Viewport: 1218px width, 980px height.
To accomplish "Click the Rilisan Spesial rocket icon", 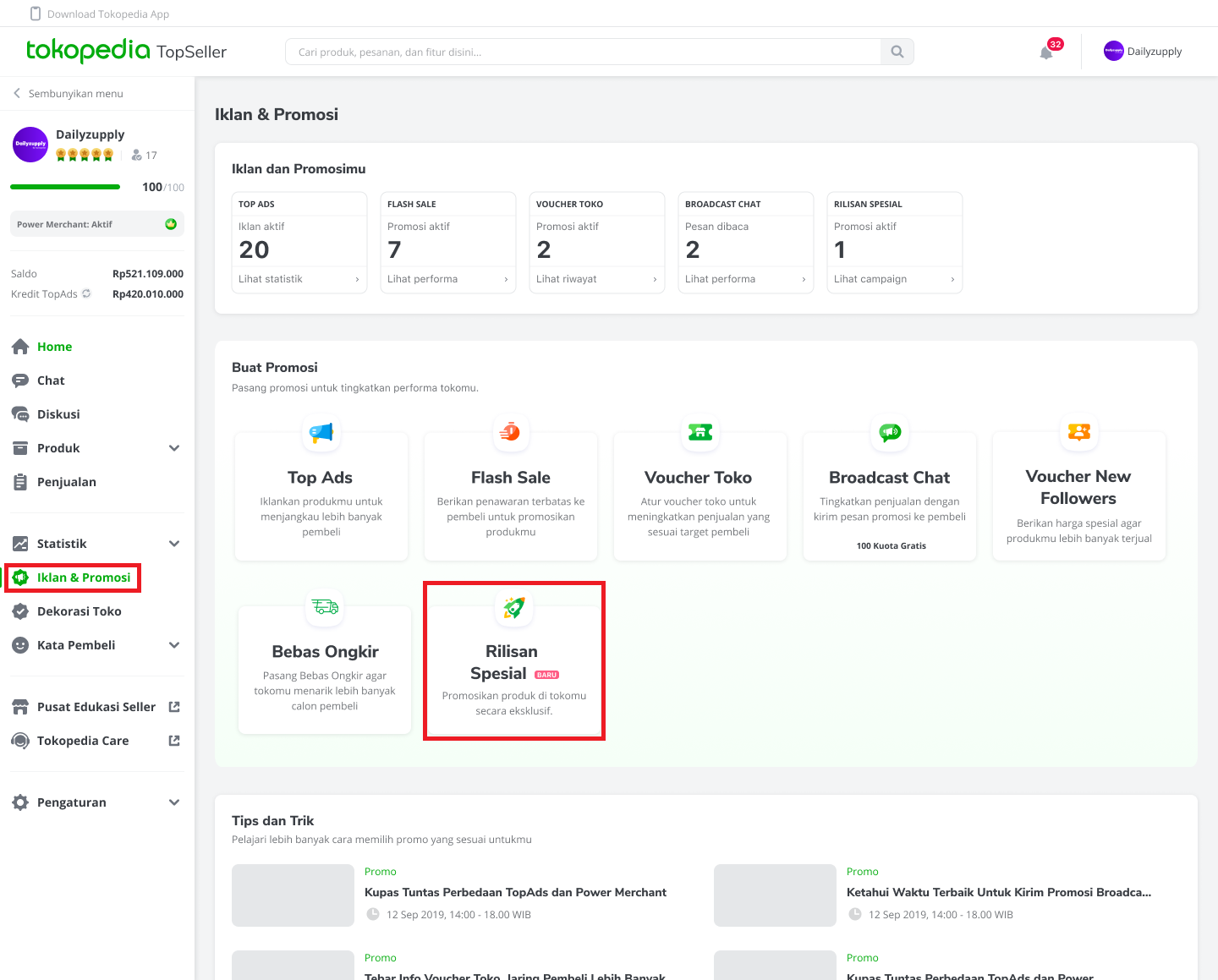I will tap(514, 607).
